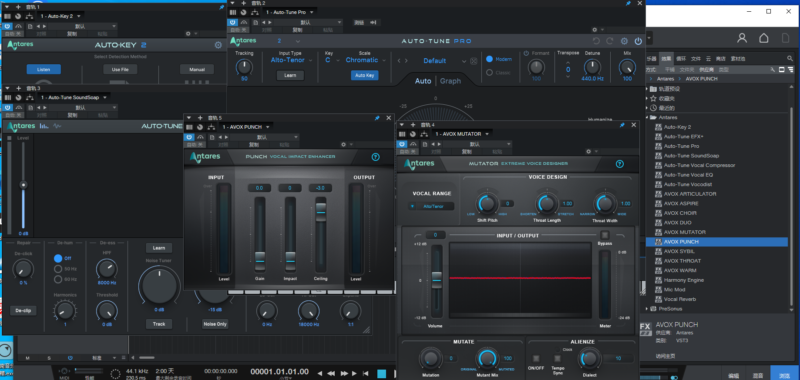Open Auto-Key 2 settings gear

(x=218, y=45)
